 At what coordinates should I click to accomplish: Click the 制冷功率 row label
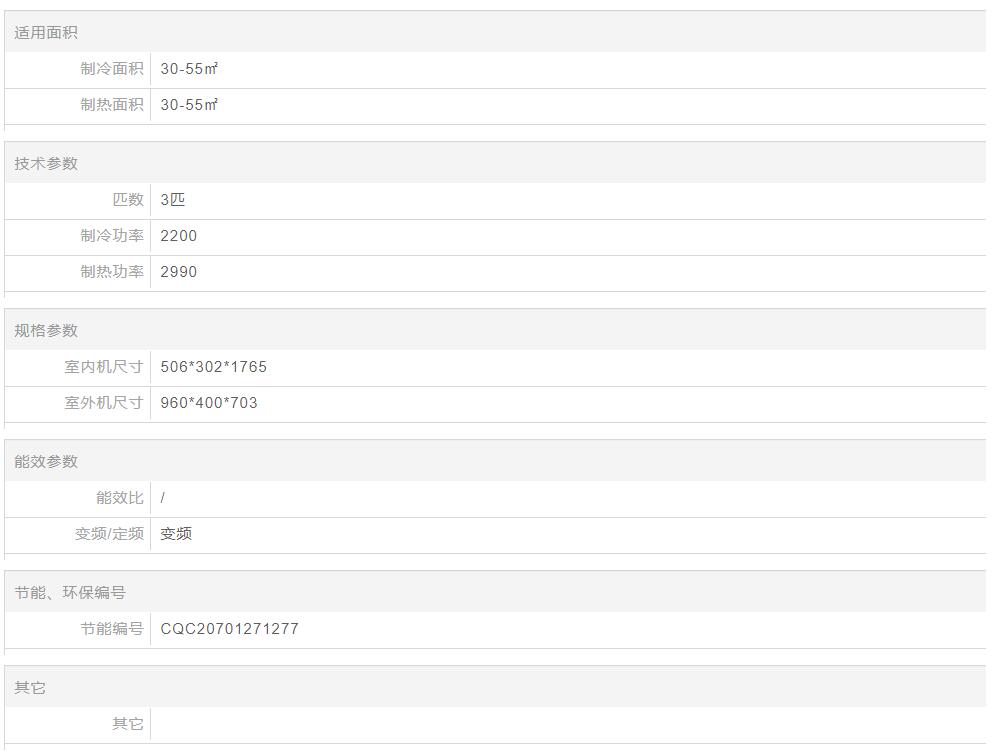pyautogui.click(x=112, y=236)
